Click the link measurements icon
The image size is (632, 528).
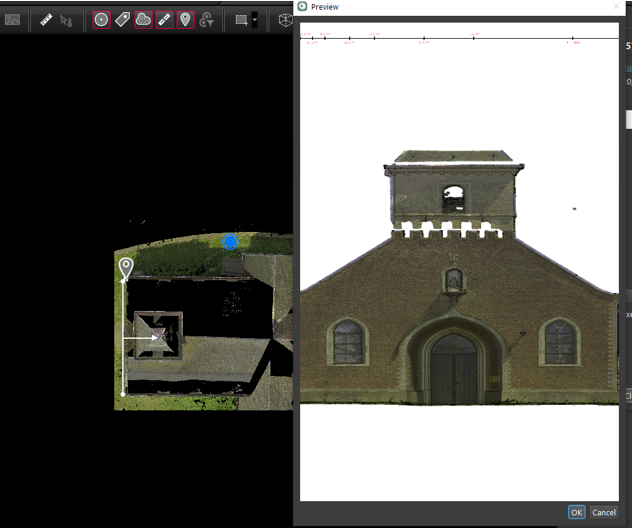click(164, 19)
